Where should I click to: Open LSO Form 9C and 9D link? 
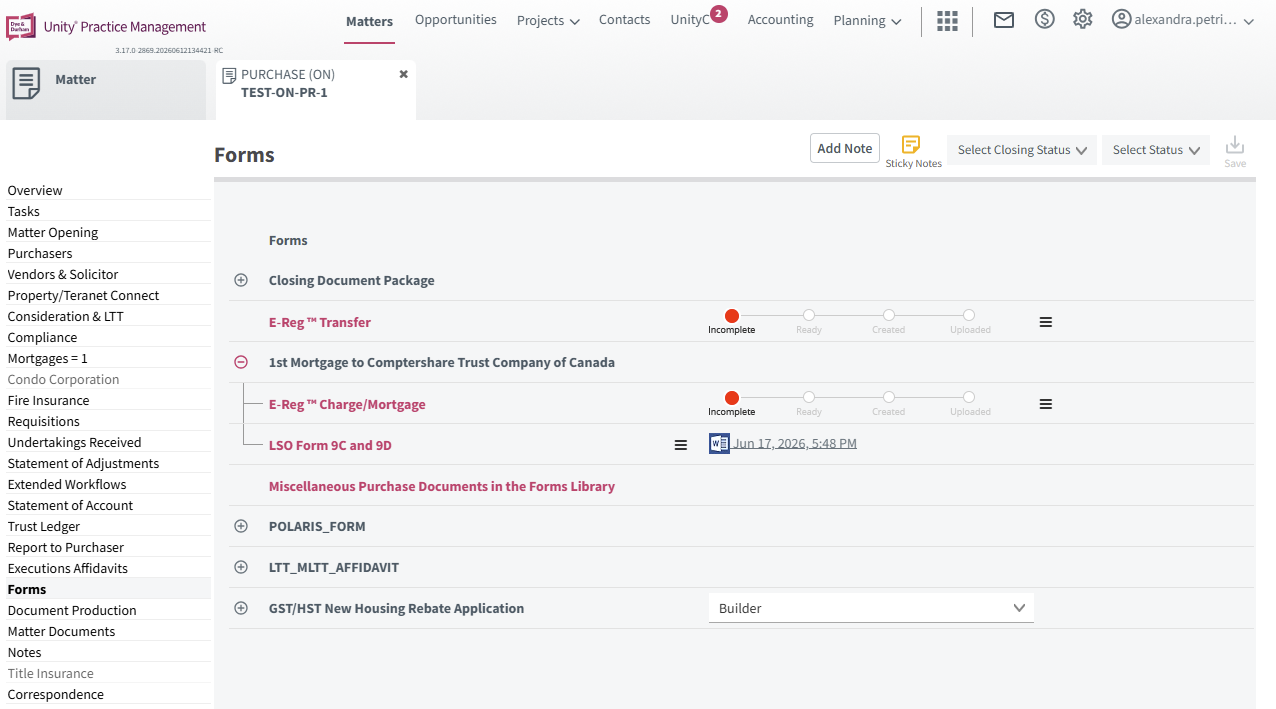(x=330, y=445)
